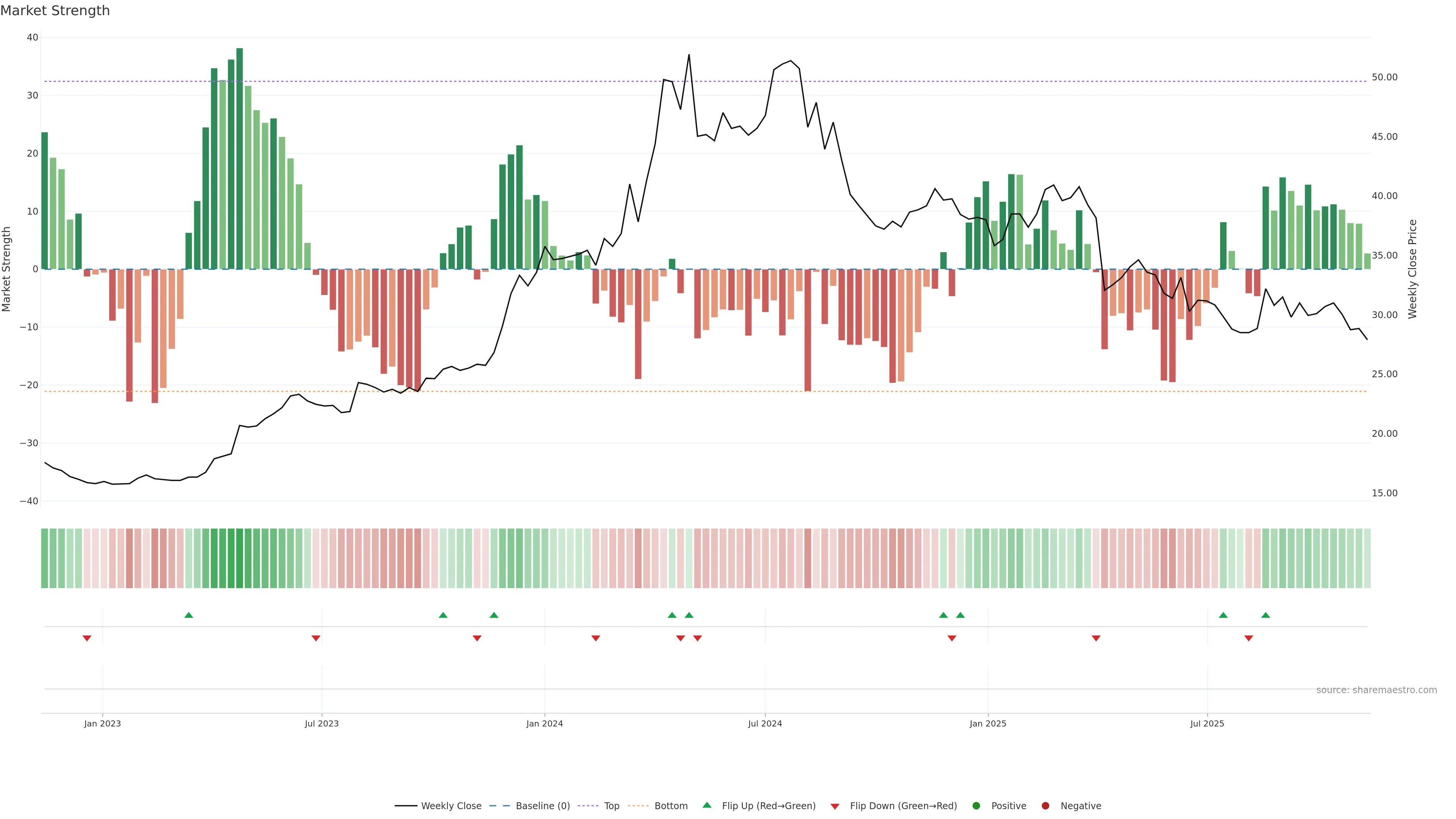Click the 50.00 price axis tick label
The image size is (1456, 819).
click(1384, 77)
